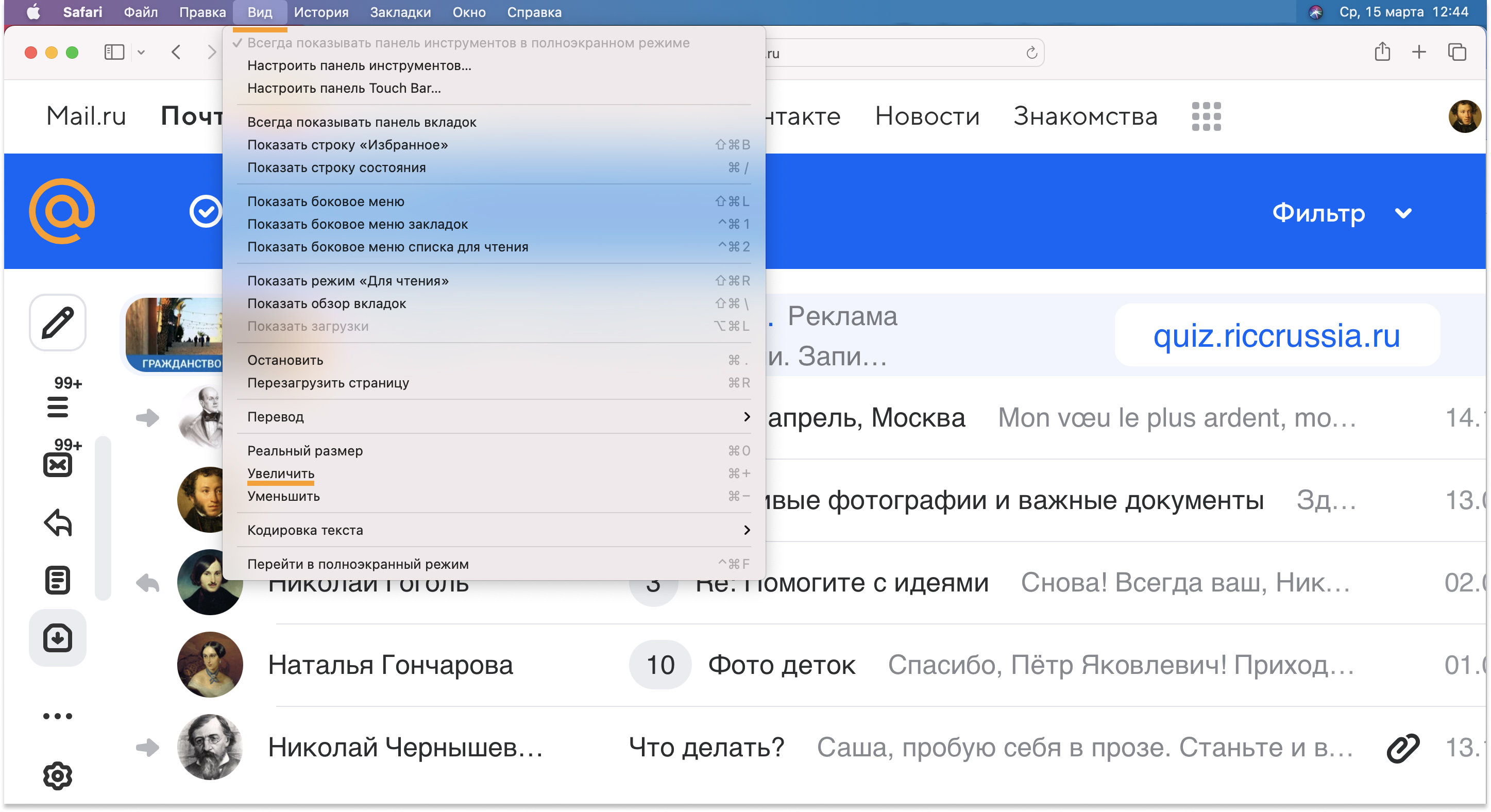The height and width of the screenshot is (812, 1491).
Task: Click the download box sidebar icon
Action: (x=57, y=638)
